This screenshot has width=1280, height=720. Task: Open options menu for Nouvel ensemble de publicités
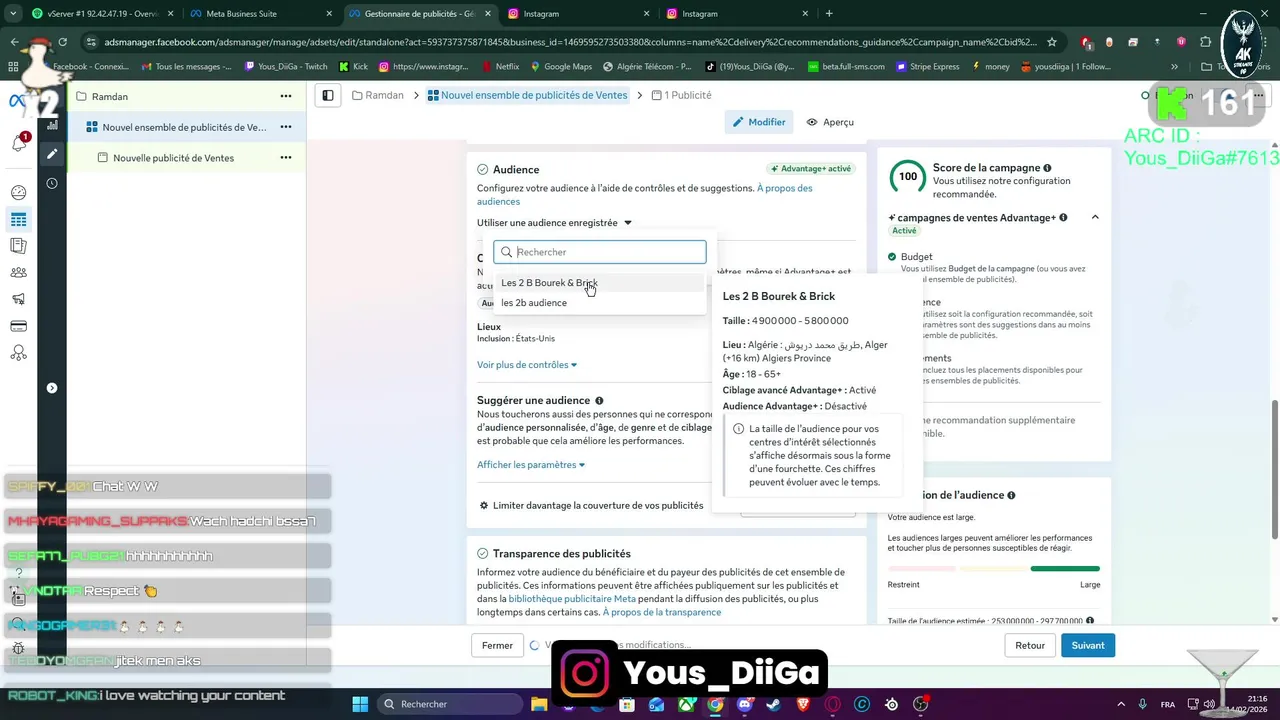pyautogui.click(x=286, y=127)
